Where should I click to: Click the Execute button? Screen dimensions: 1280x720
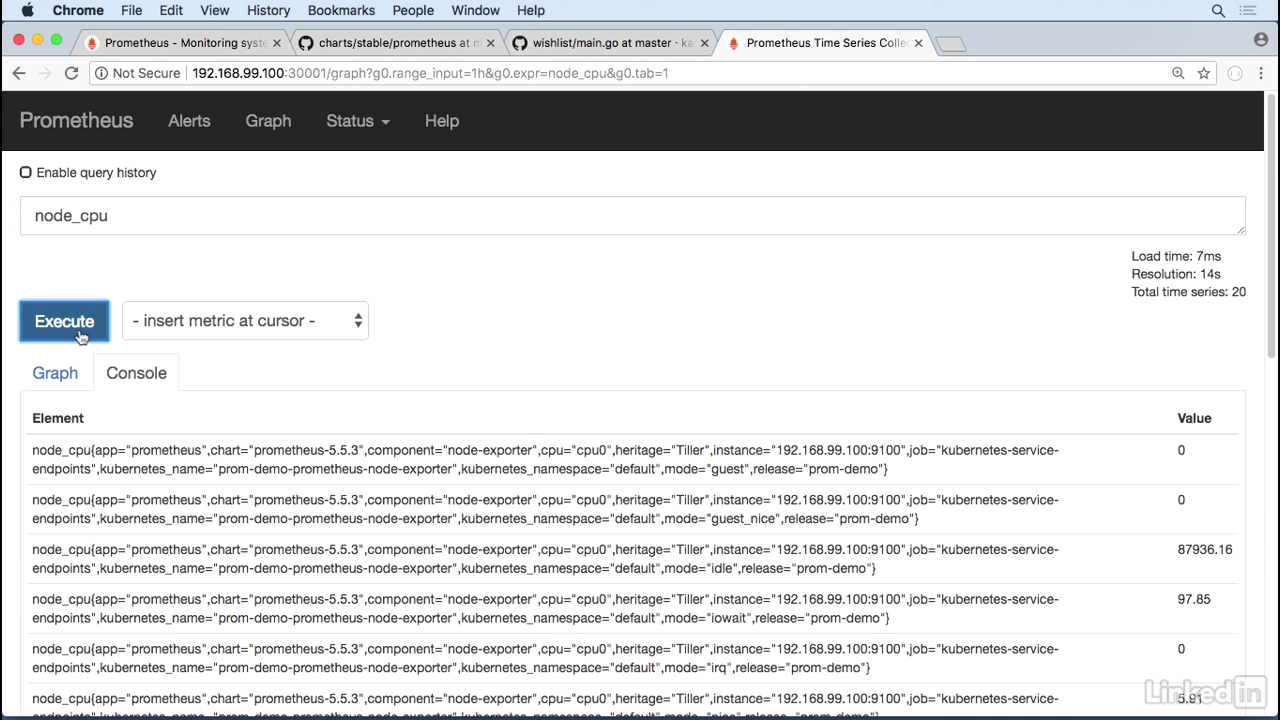(64, 321)
